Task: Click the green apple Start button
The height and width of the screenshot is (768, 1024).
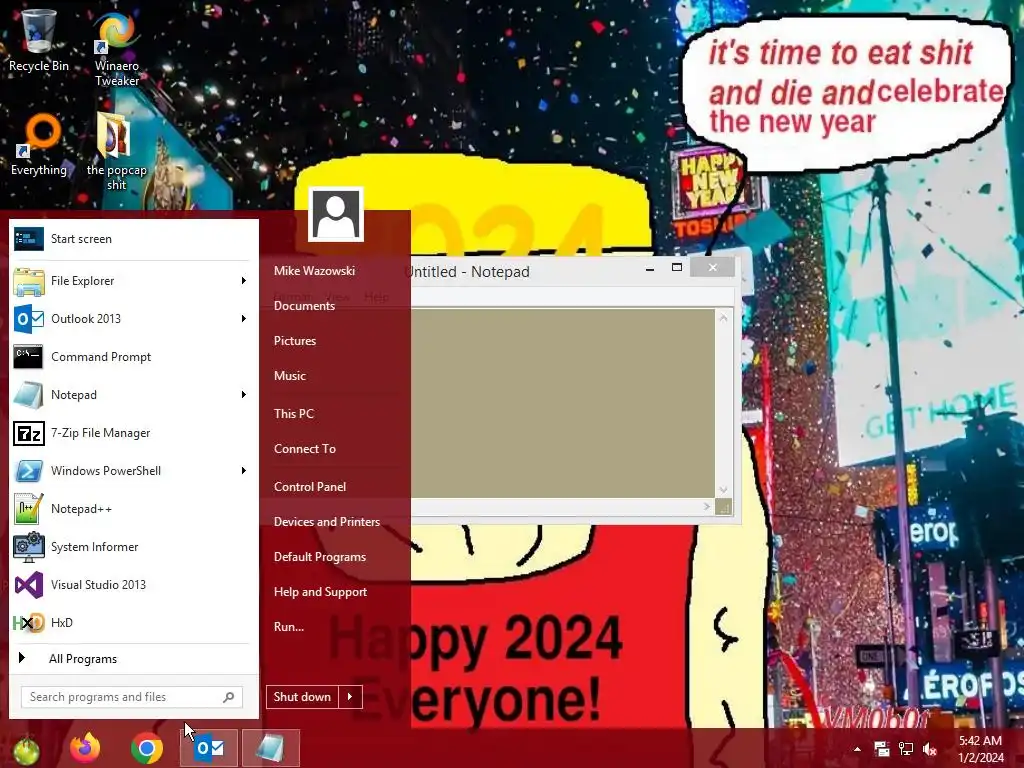Action: (x=26, y=750)
